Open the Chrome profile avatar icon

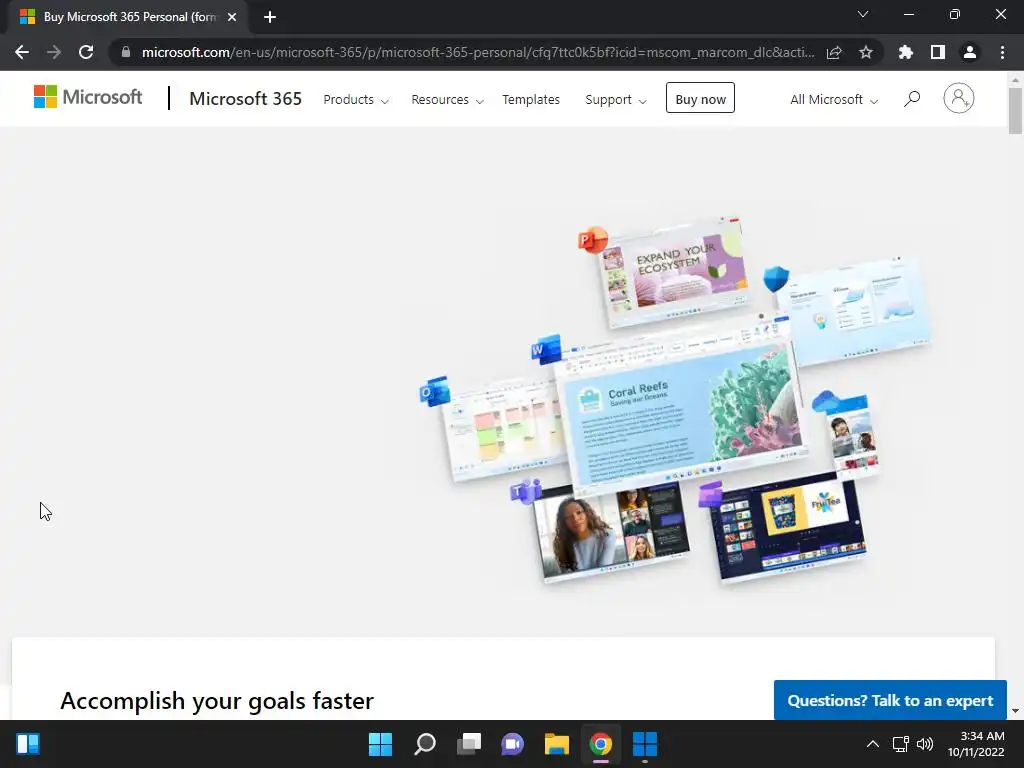click(970, 52)
